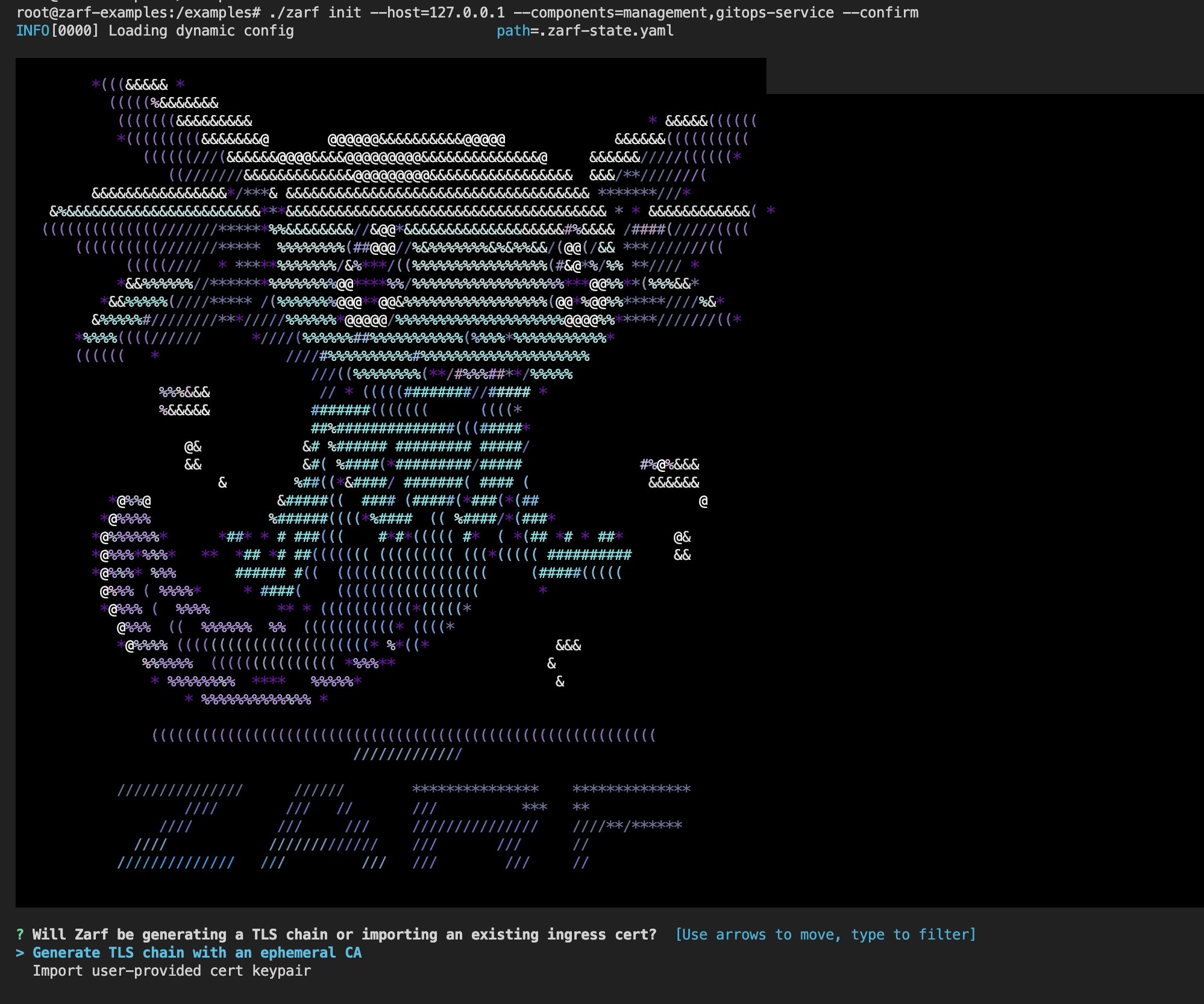Screen dimensions: 1204x1004
Task: Click the ./zarf executable in command
Action: coord(295,13)
